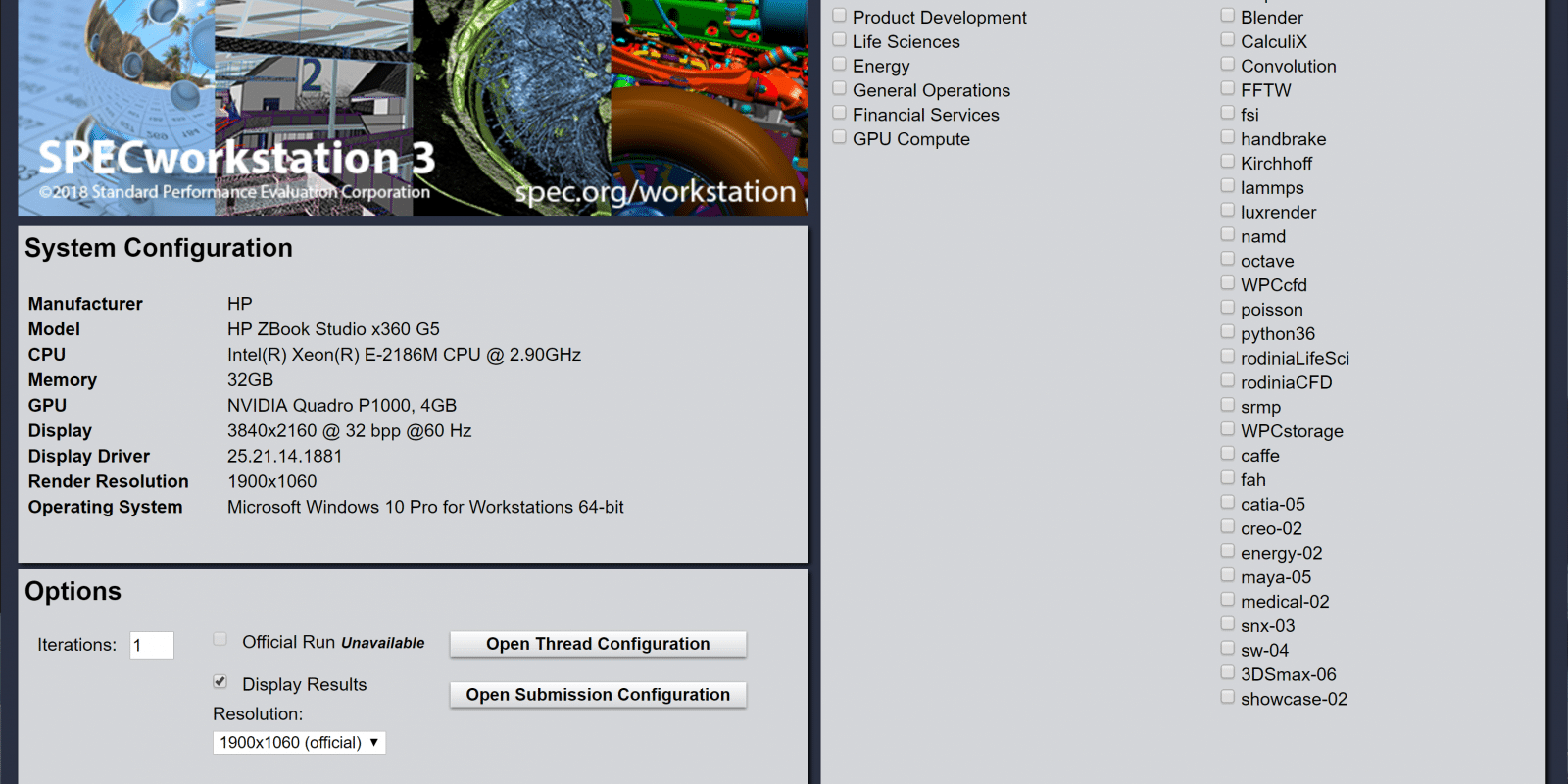This screenshot has height=784, width=1568.
Task: Enable the handbrake workload
Action: (1228, 137)
